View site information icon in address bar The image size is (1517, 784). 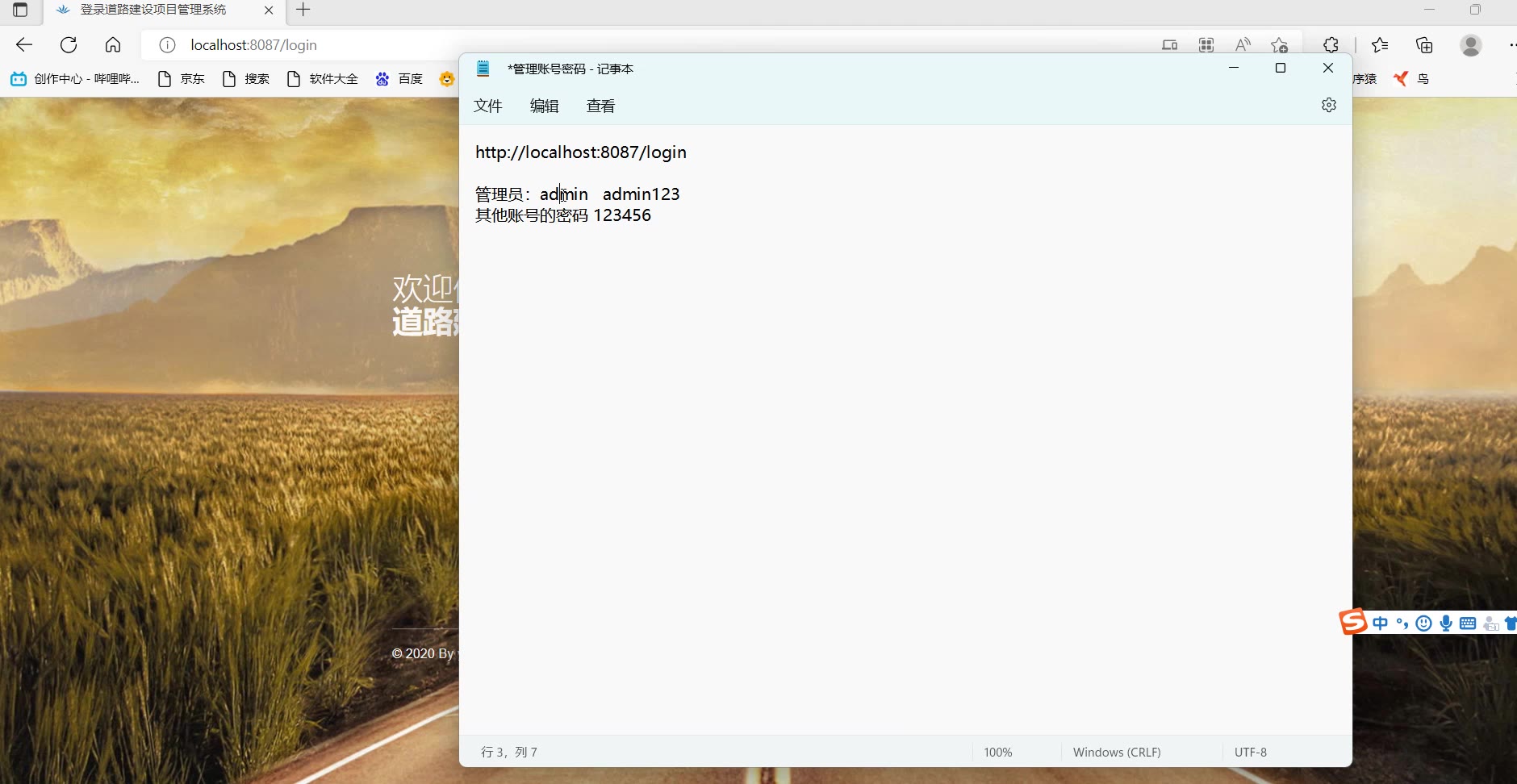tap(167, 45)
